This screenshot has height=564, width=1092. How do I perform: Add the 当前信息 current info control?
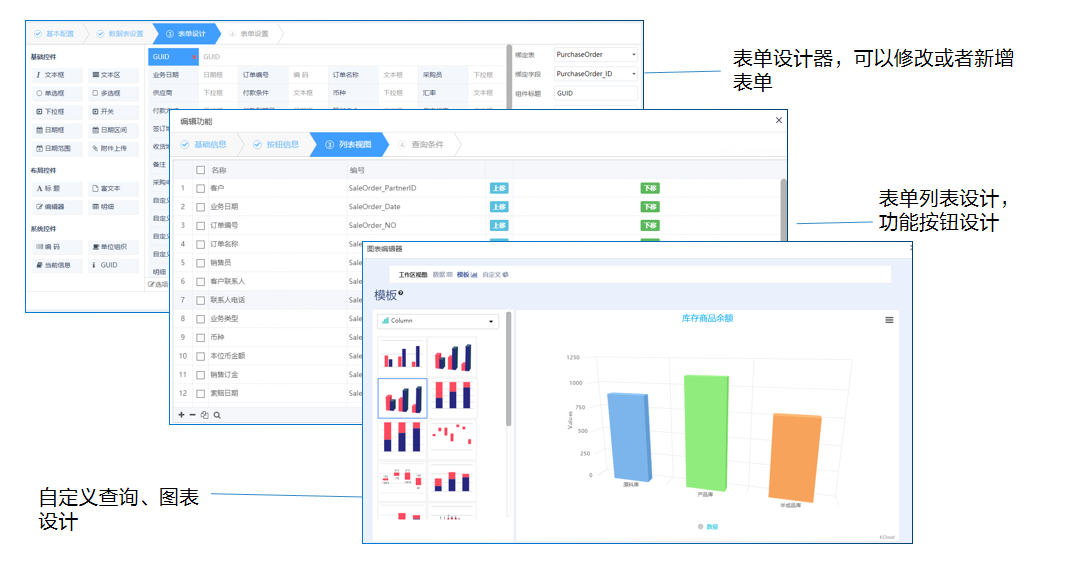(56, 265)
